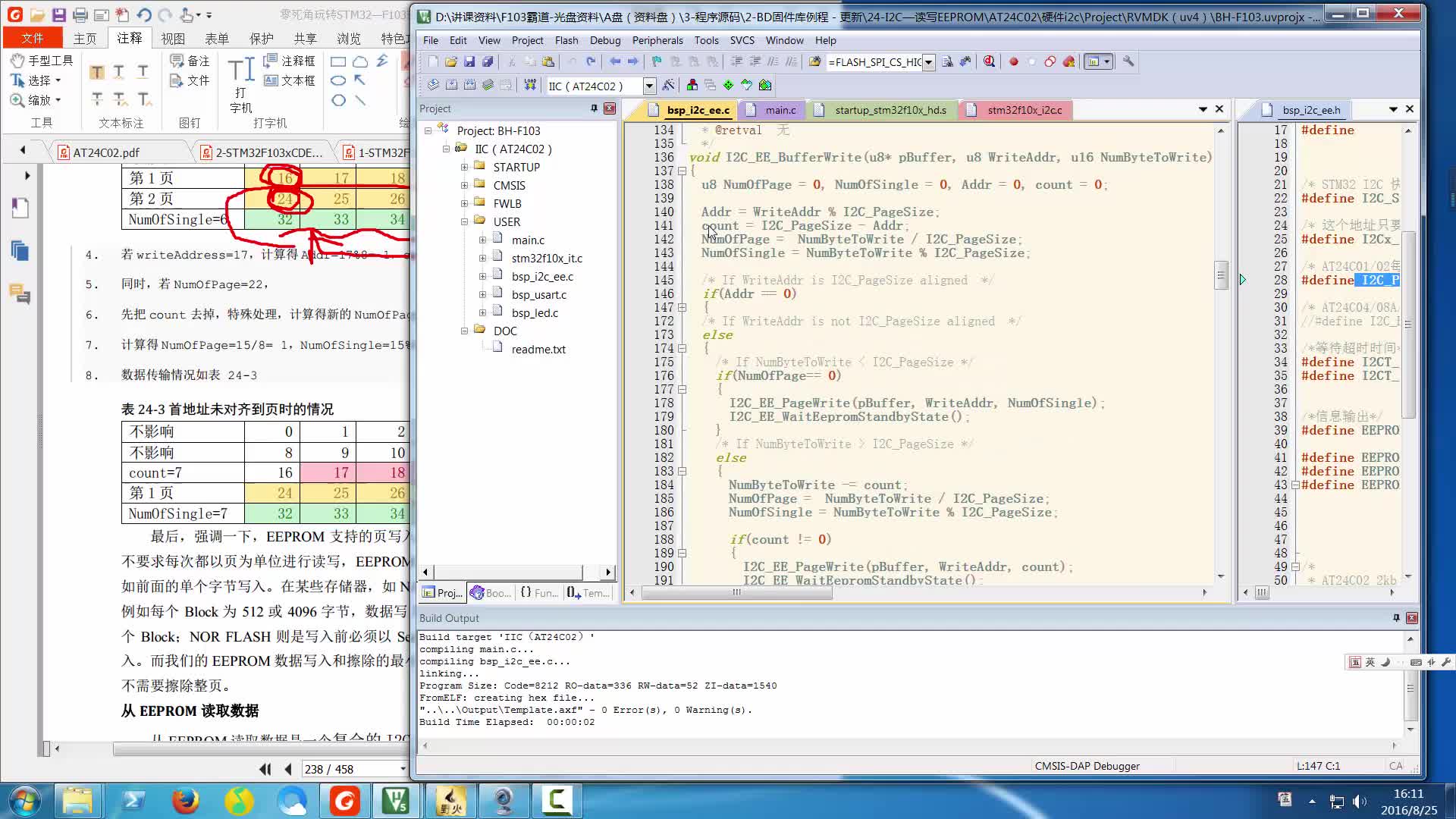Screen dimensions: 1456x819
Task: Click the 注释框 callout button
Action: click(290, 61)
